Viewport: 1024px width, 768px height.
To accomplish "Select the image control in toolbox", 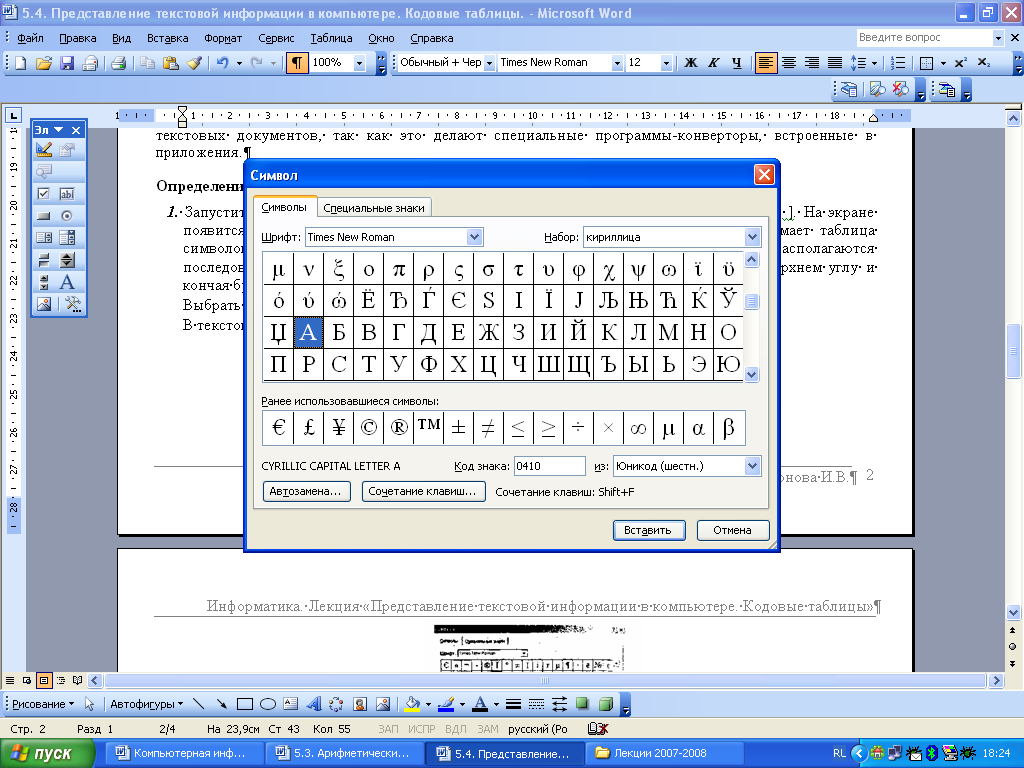I will [x=44, y=304].
